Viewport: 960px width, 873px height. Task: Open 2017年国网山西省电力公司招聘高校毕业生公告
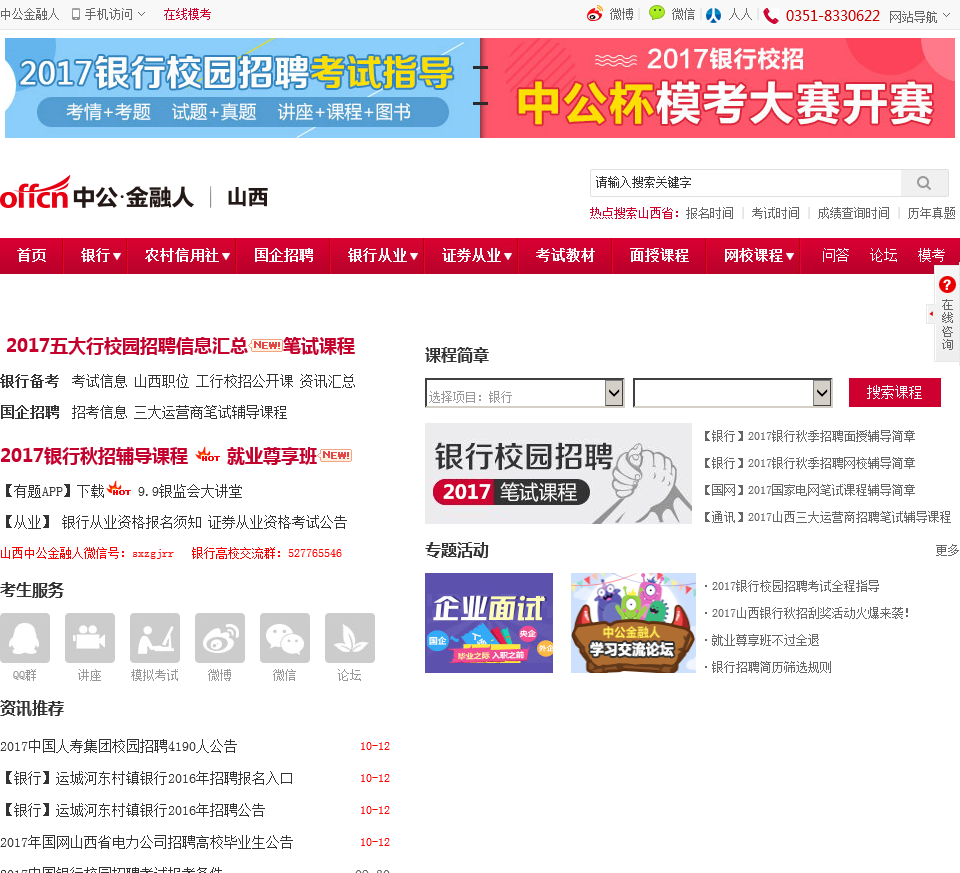[147, 842]
